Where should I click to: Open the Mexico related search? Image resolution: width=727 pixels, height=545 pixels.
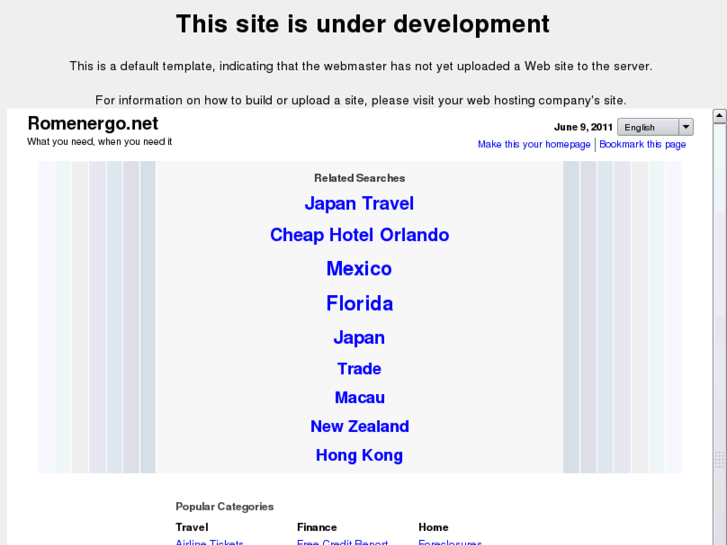click(359, 269)
